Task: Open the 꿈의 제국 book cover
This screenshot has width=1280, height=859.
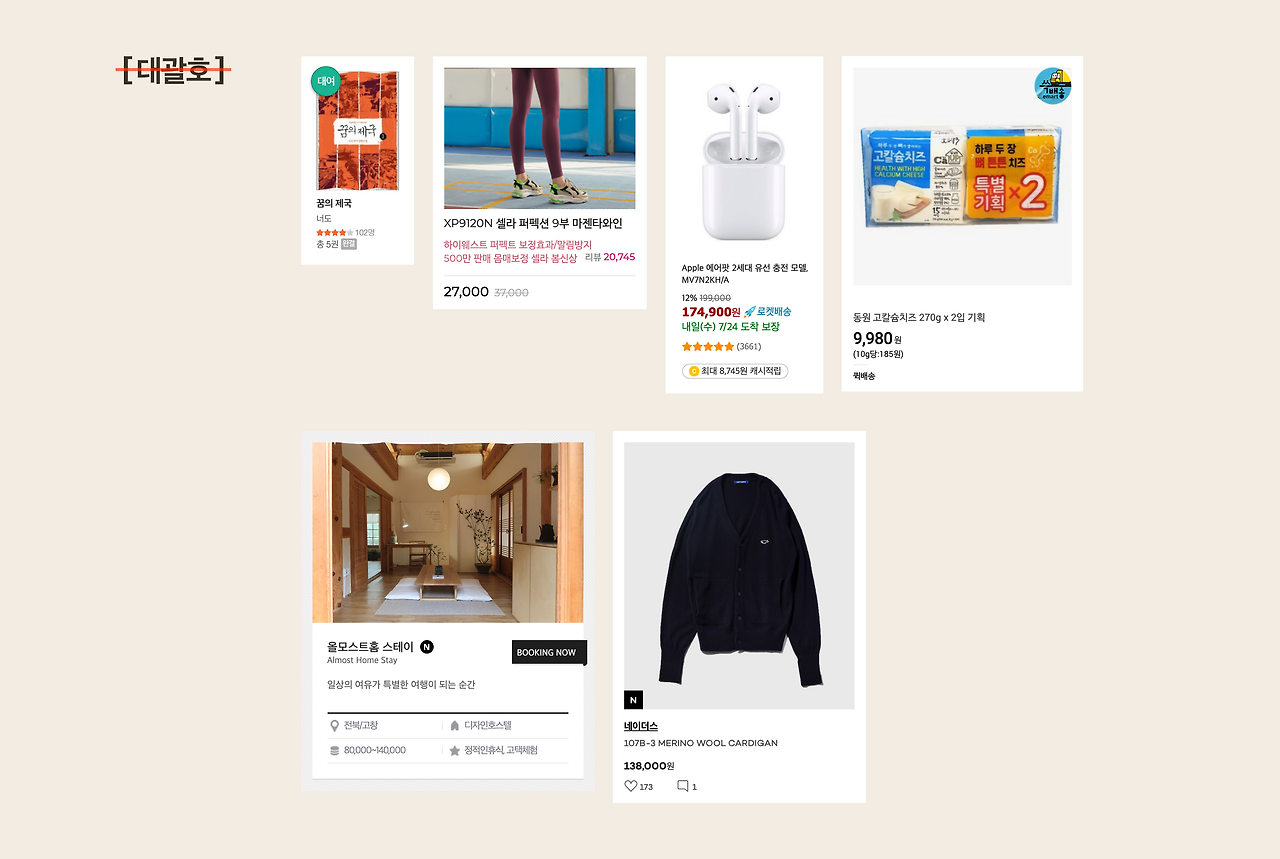Action: tap(357, 130)
